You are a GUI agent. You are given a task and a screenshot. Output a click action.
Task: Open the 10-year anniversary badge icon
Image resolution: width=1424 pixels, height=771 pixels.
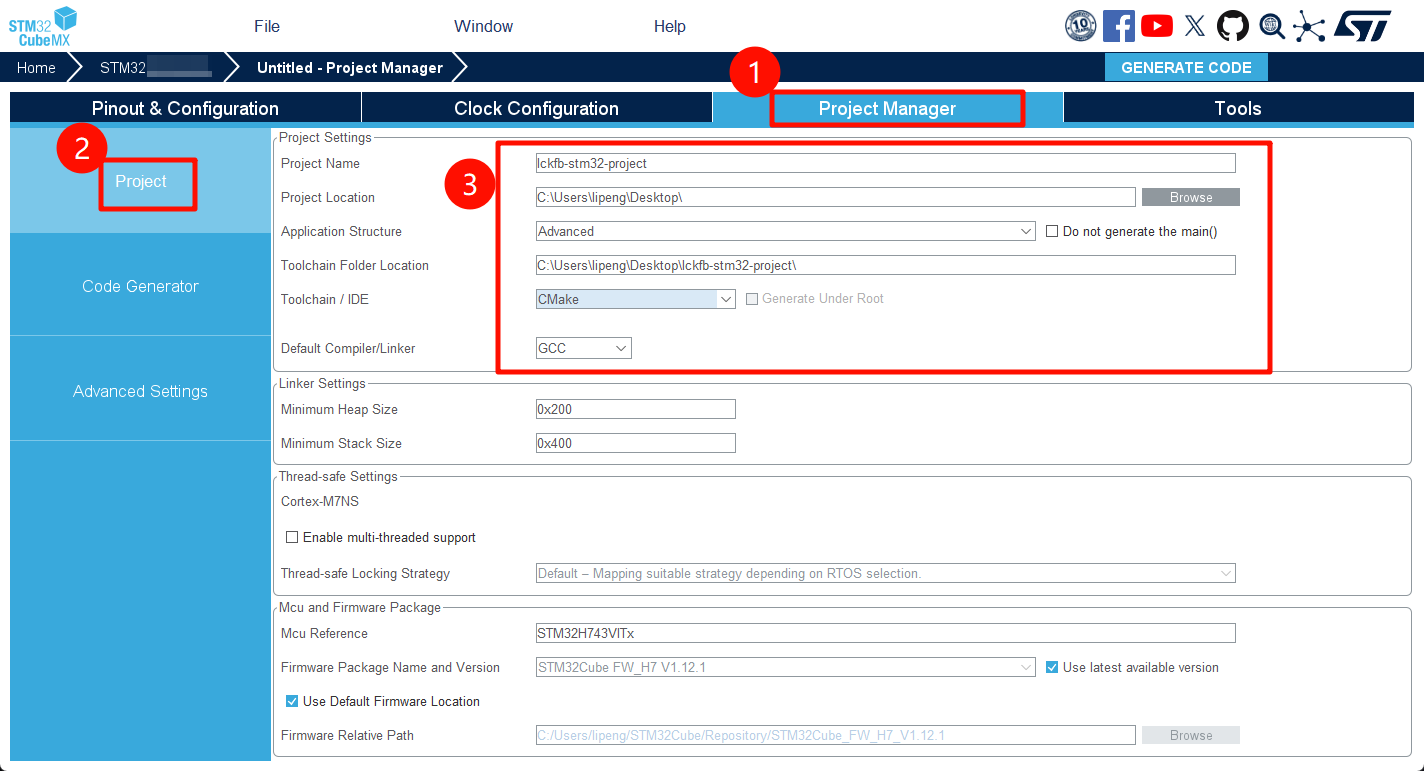tap(1081, 26)
